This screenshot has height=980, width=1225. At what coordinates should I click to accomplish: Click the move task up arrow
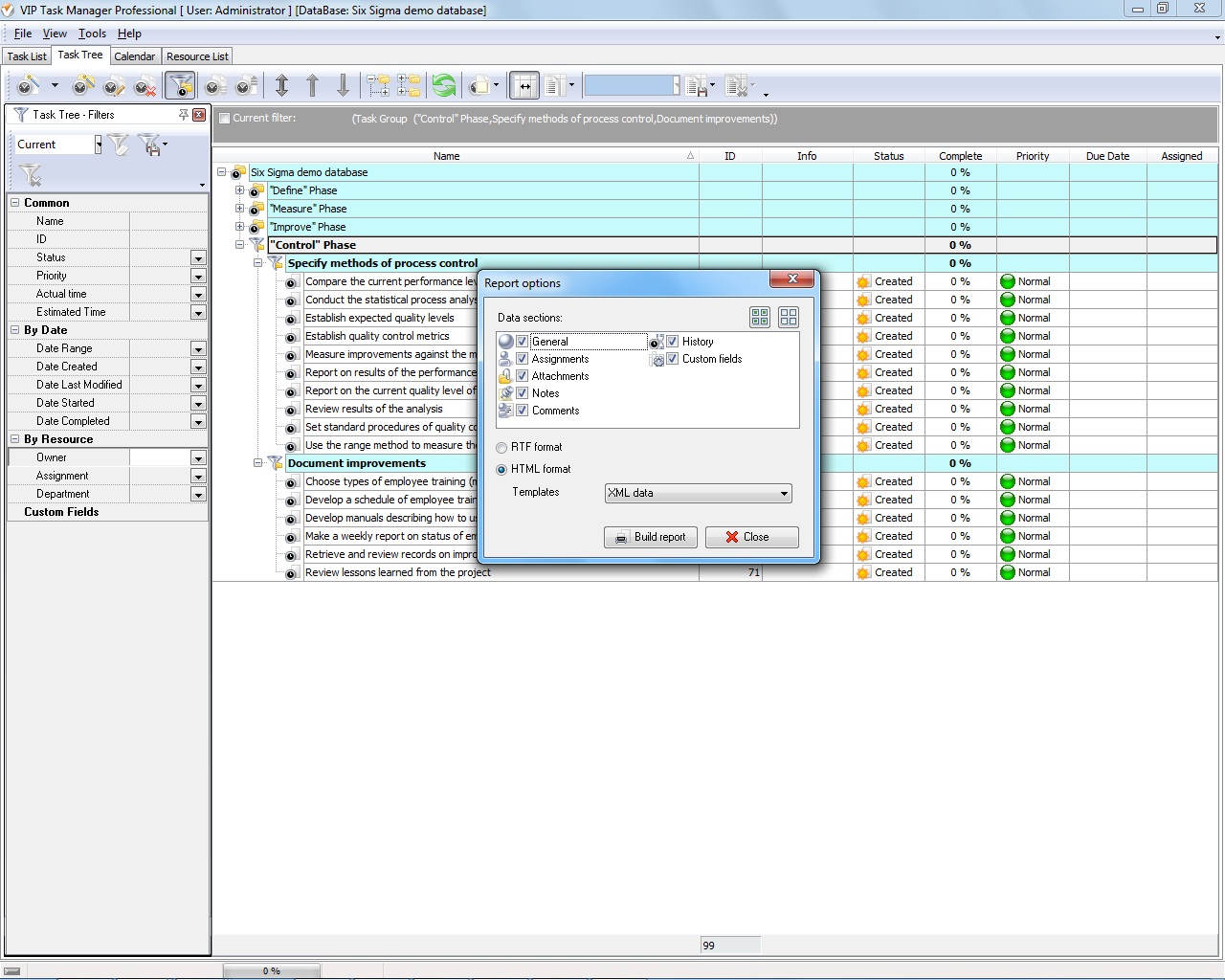click(312, 86)
